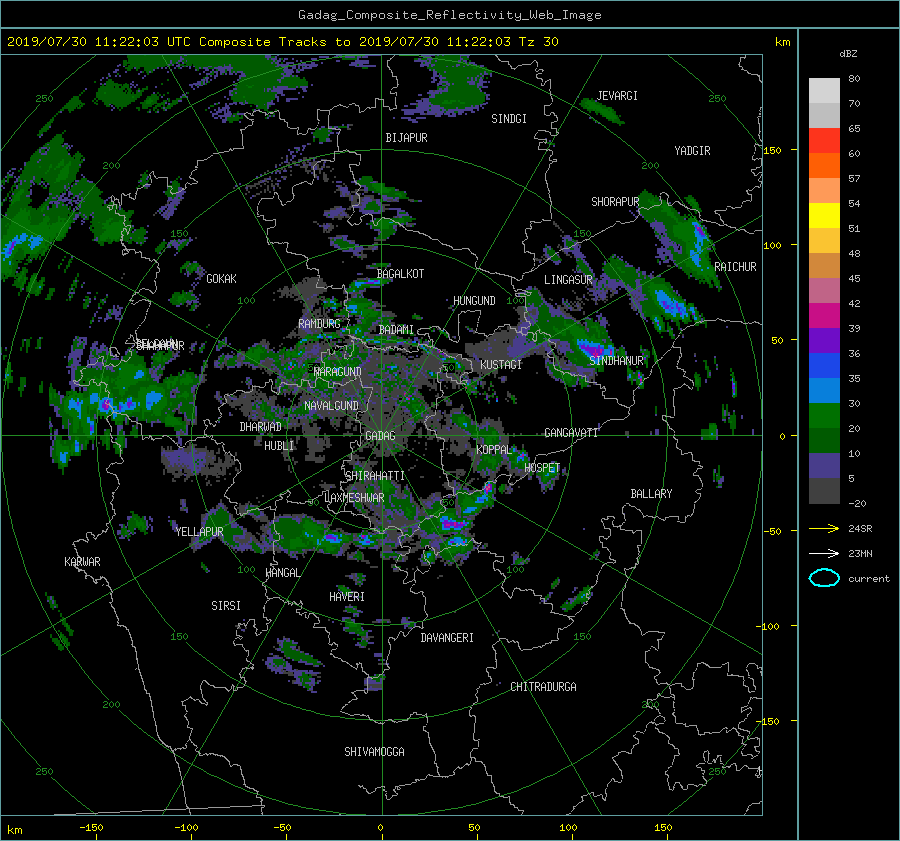Click the KUSTAGI city label
Screen dimensions: 900x841
[501, 365]
